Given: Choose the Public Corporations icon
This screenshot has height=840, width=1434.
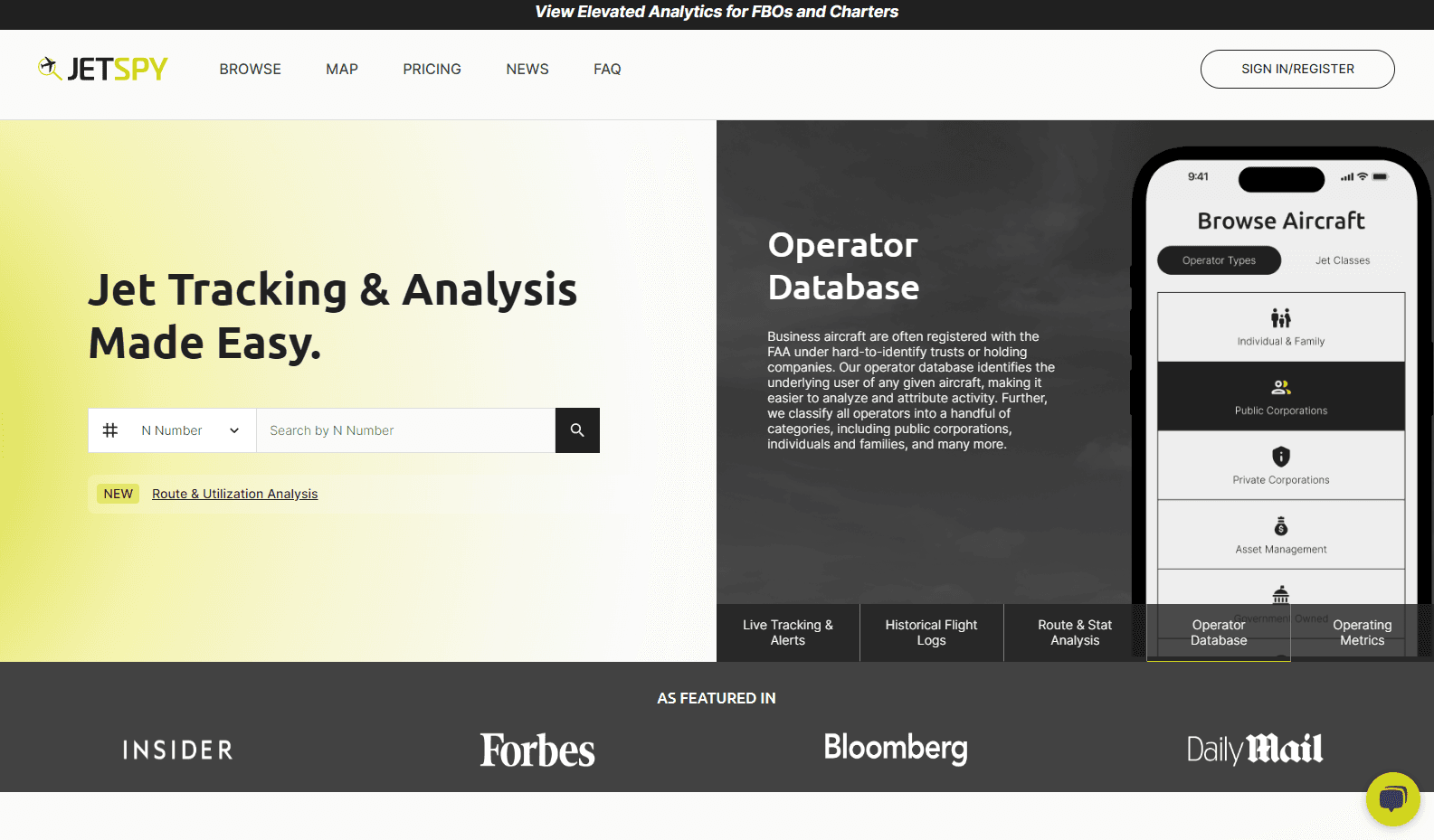Looking at the screenshot, I should point(1280,388).
